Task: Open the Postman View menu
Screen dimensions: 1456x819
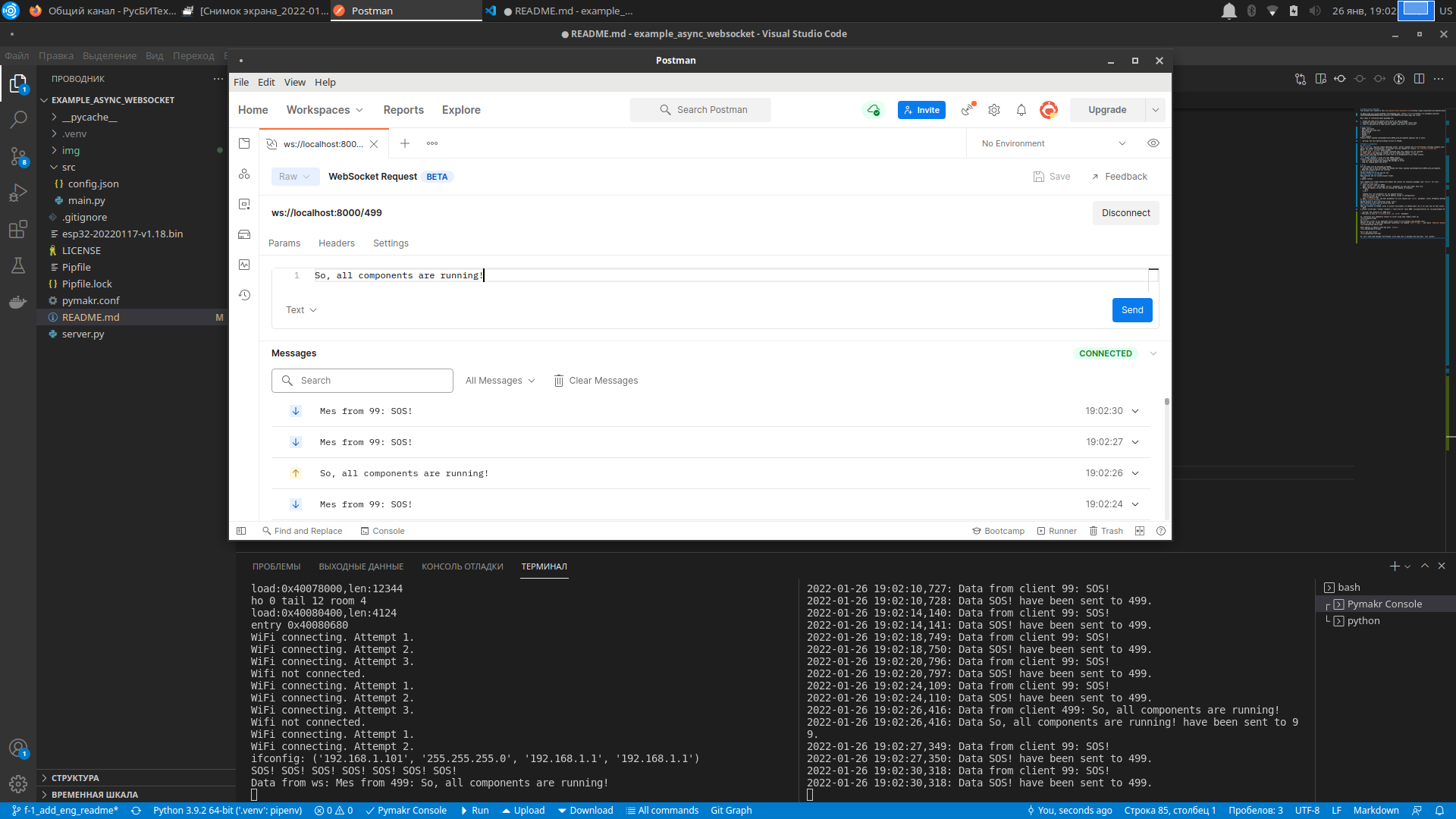Action: coord(294,82)
